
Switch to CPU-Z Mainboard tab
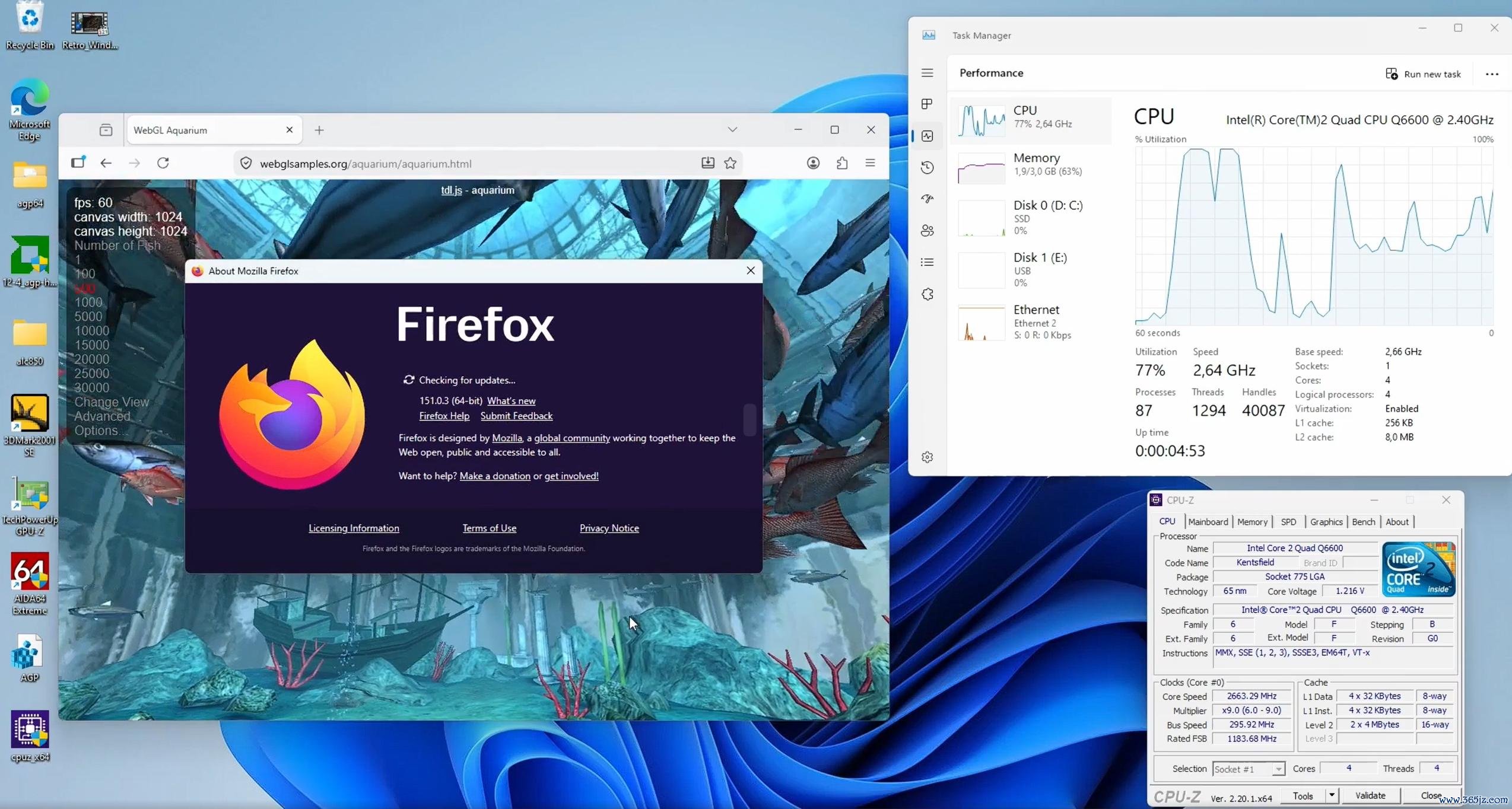1208,522
